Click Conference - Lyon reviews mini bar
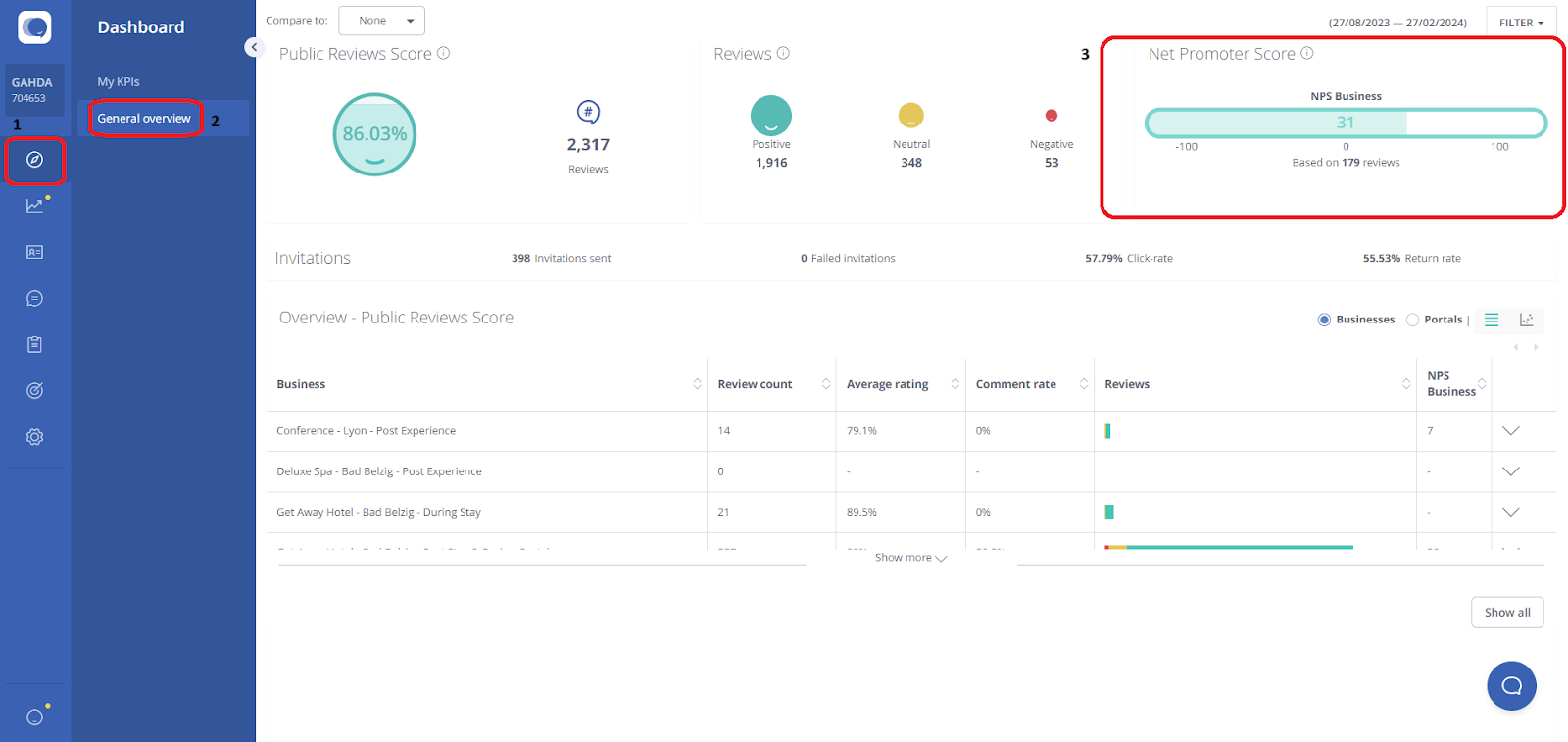 coord(1107,431)
